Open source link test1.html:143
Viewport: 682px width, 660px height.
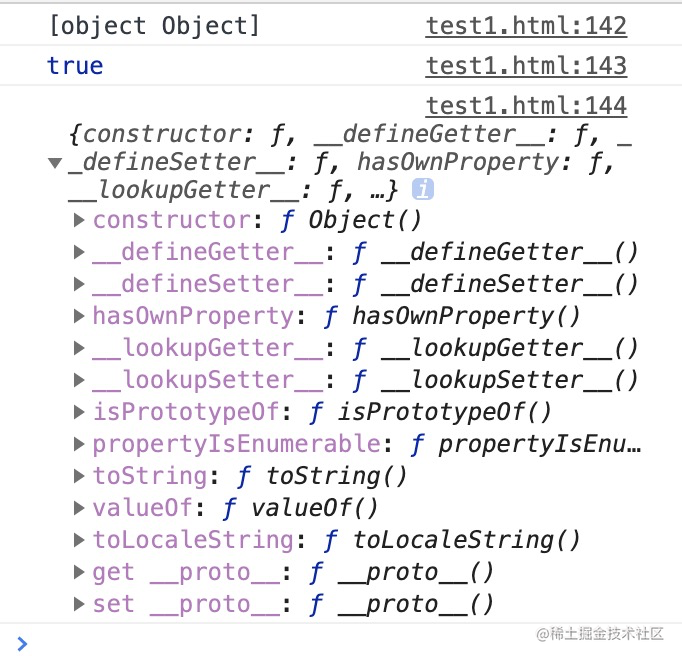[x=526, y=66]
